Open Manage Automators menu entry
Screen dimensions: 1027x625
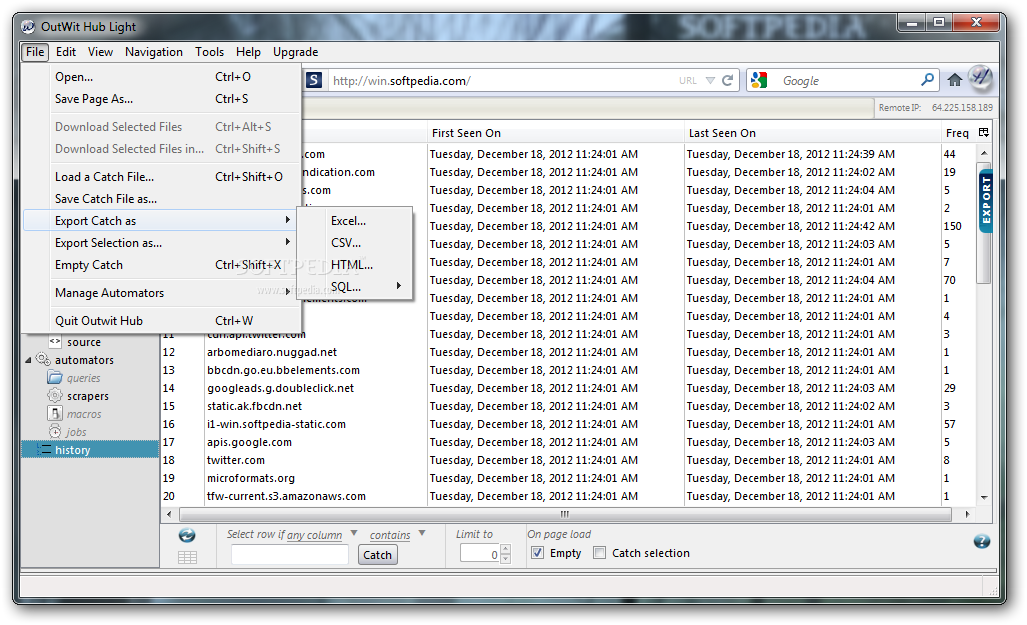pyautogui.click(x=161, y=293)
